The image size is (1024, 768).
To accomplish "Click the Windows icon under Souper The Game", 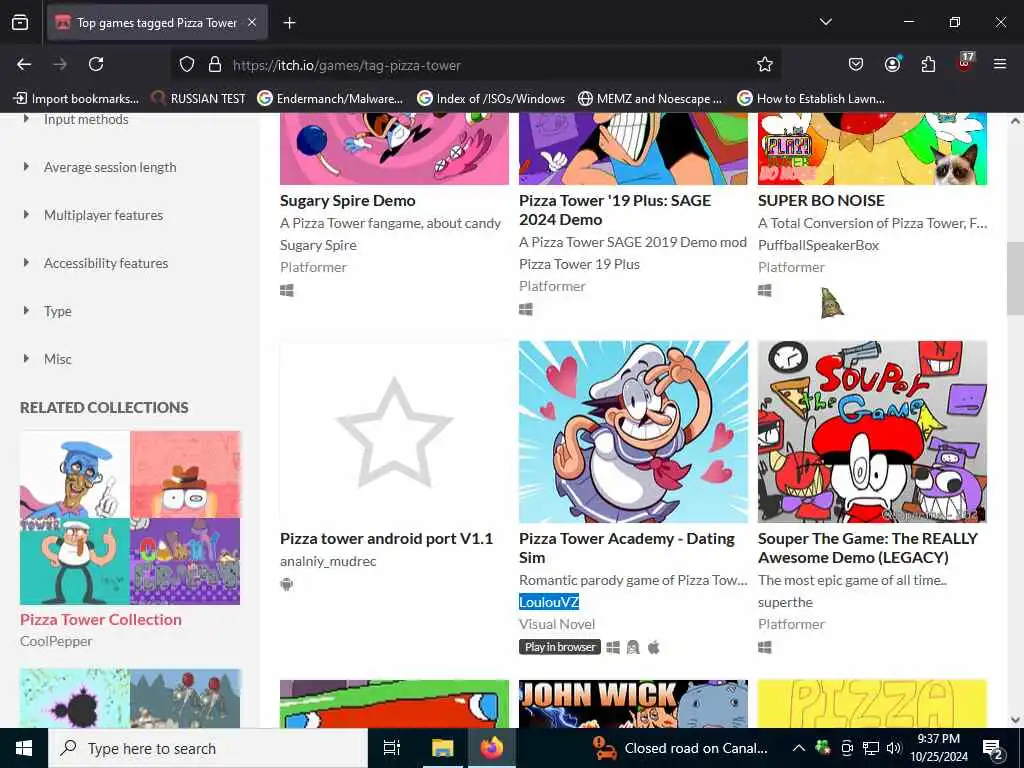I will click(x=765, y=647).
